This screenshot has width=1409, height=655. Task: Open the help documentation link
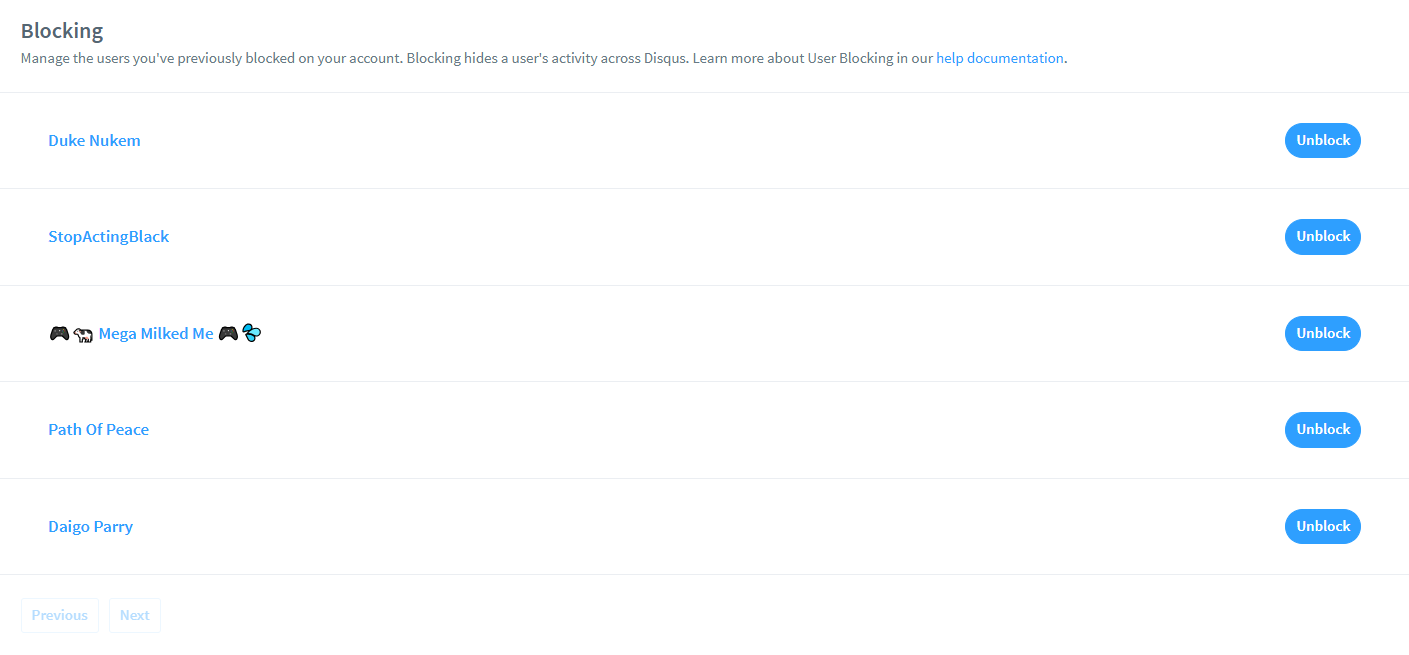[x=999, y=58]
